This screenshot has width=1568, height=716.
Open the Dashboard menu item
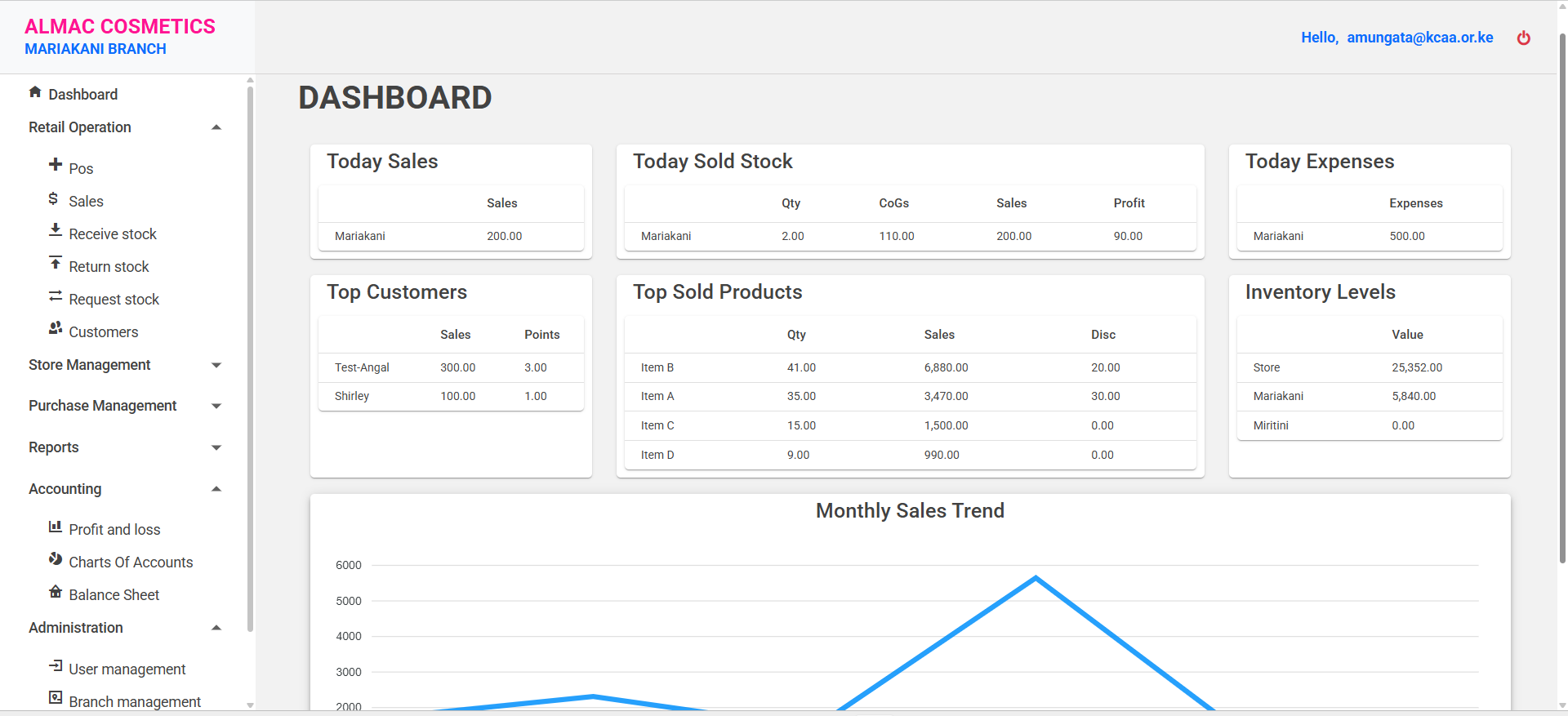[x=83, y=95]
